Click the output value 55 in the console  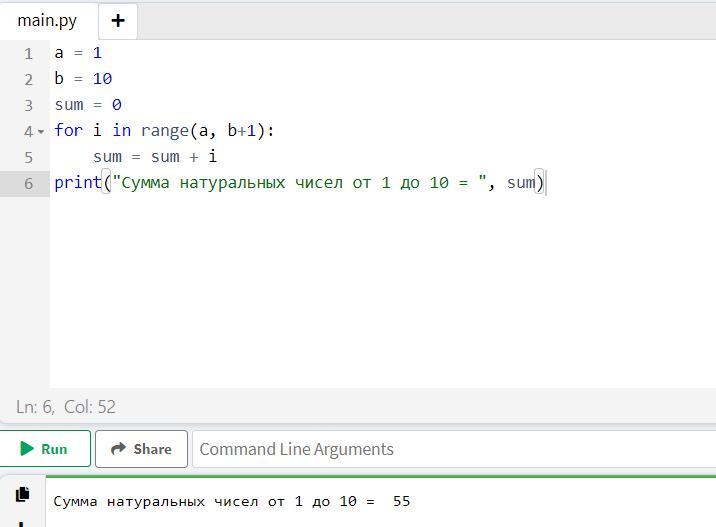(x=401, y=501)
